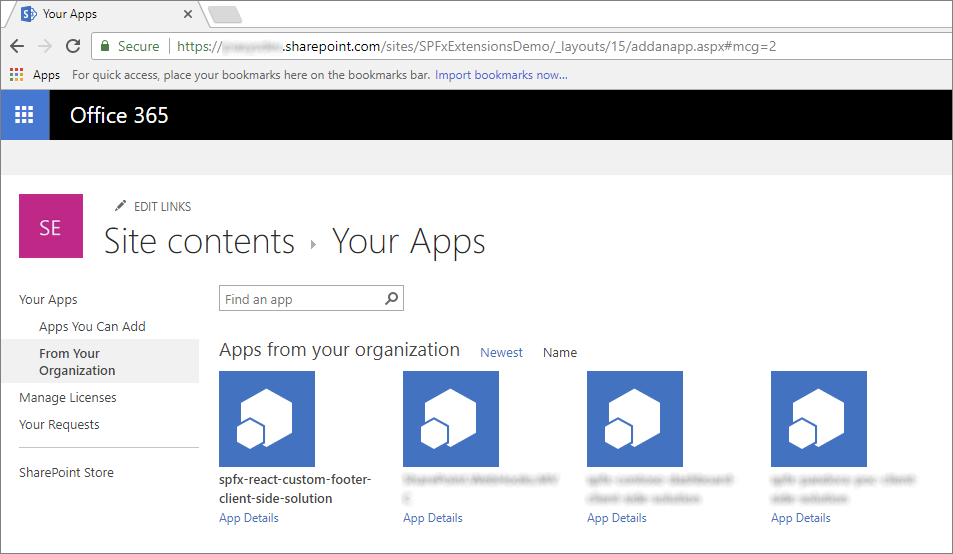The width and height of the screenshot is (953, 554).
Task: Click spfx-react-custom-footer-client-side-solution app name
Action: [295, 488]
